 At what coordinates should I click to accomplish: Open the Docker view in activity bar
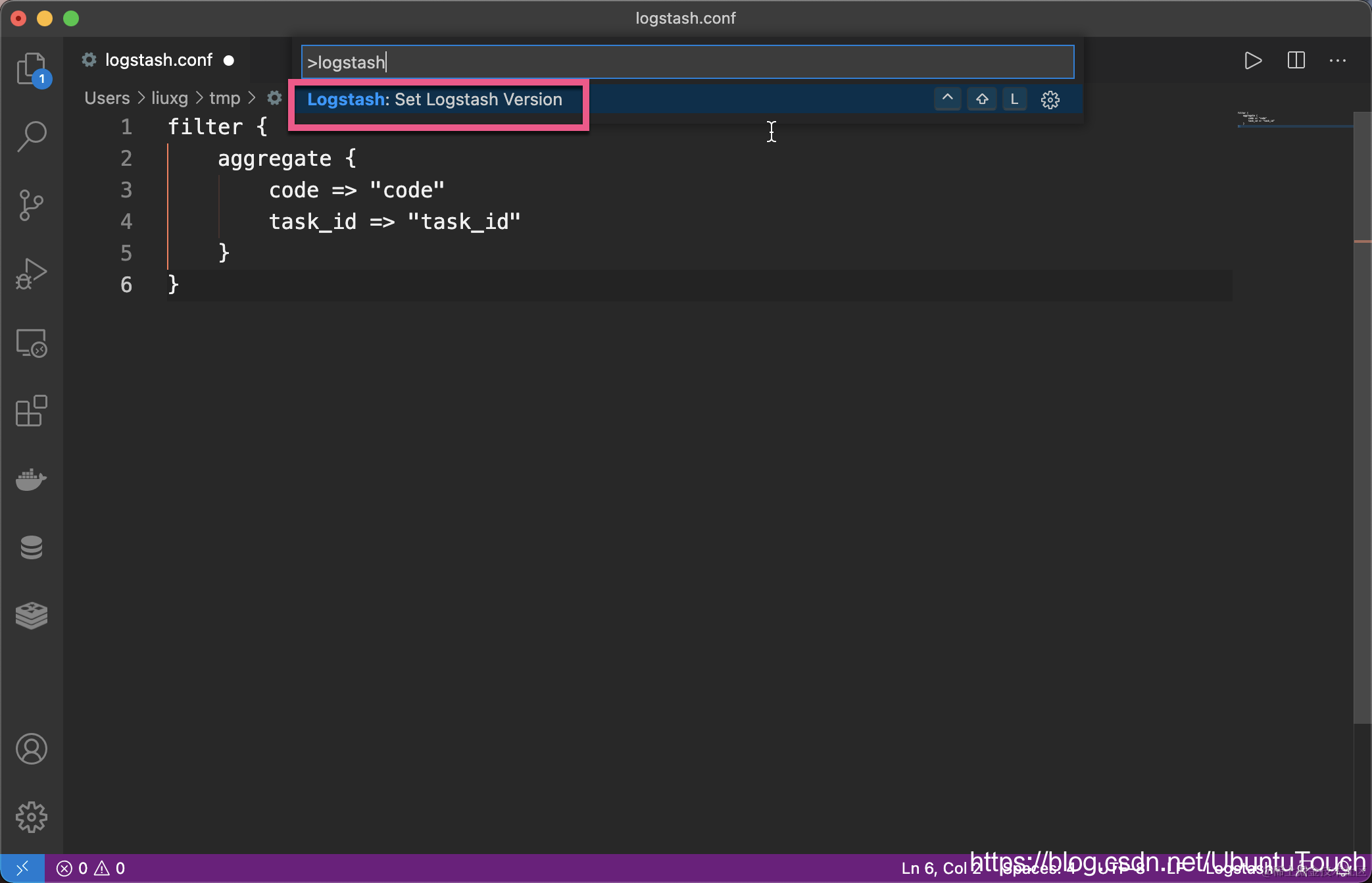pyautogui.click(x=32, y=480)
